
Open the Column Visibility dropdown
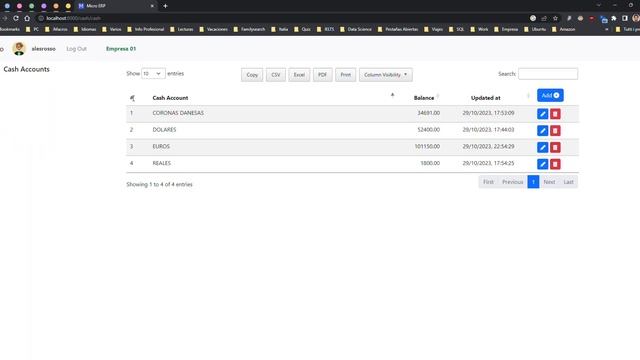[x=386, y=75]
